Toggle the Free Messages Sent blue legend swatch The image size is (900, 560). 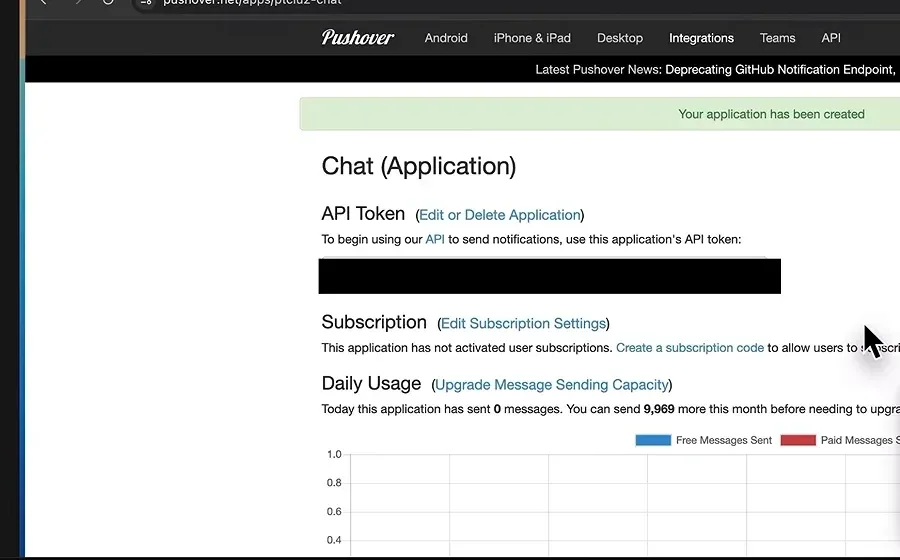point(653,440)
